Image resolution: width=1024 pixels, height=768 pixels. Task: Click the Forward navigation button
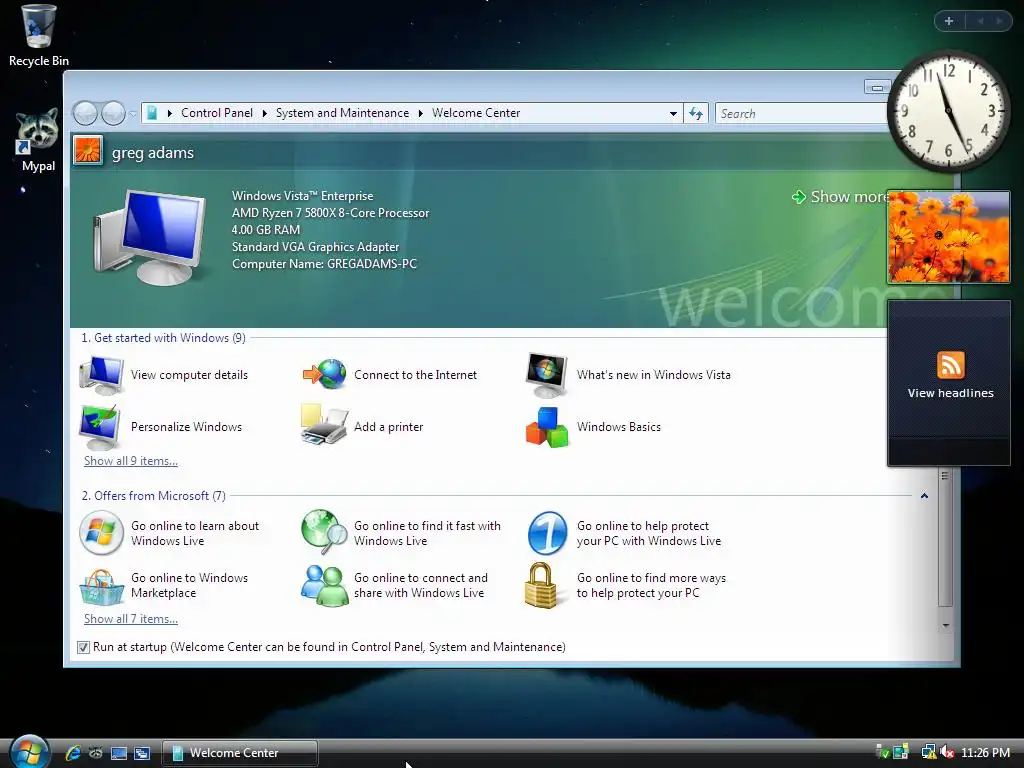(114, 114)
